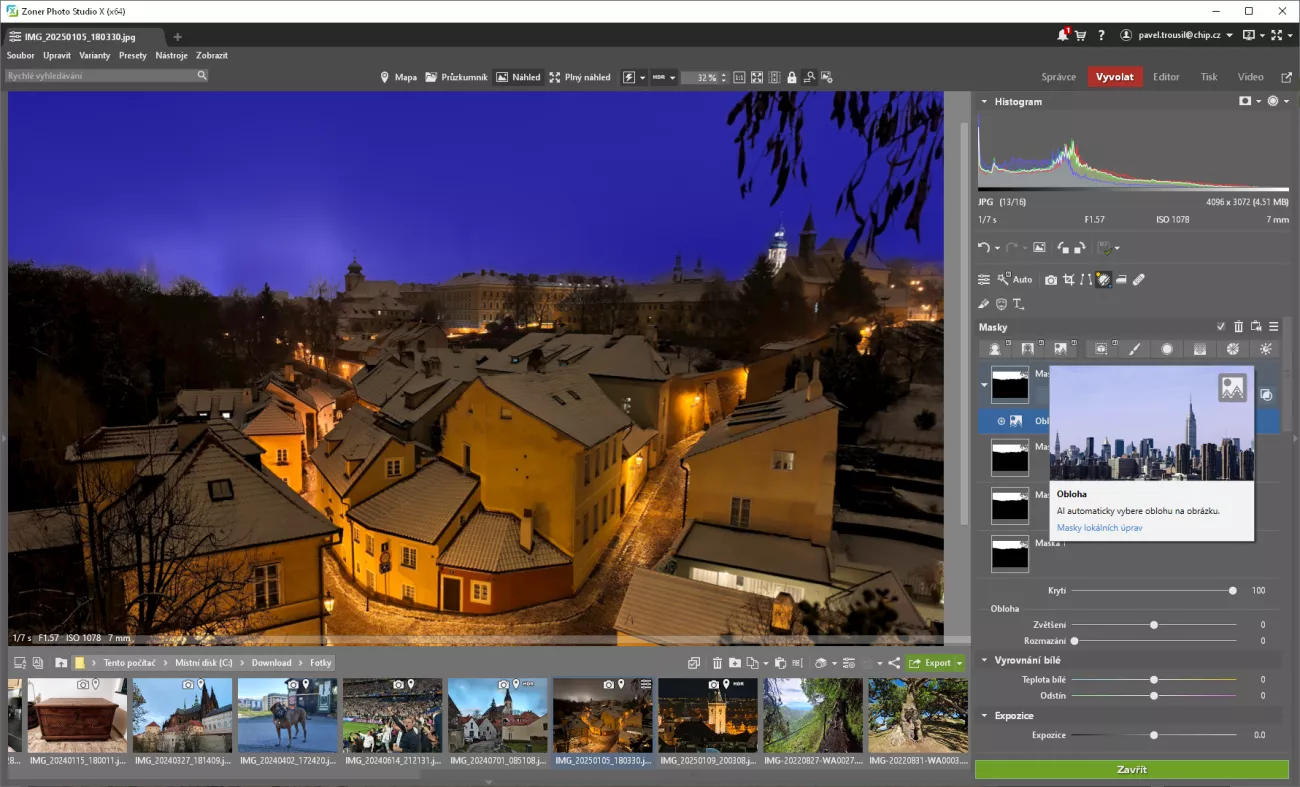The image size is (1300, 787).
Task: Open the Masky lokálních úprav link
Action: [x=1099, y=527]
